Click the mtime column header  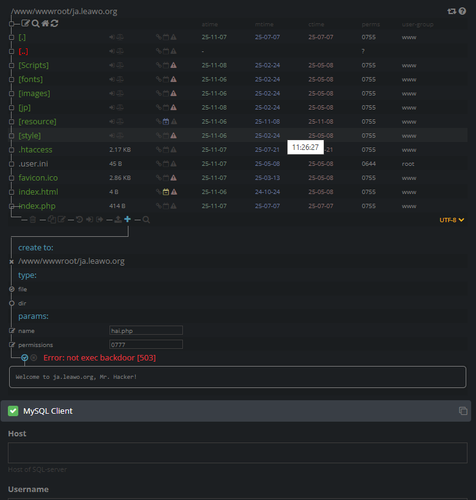264,25
